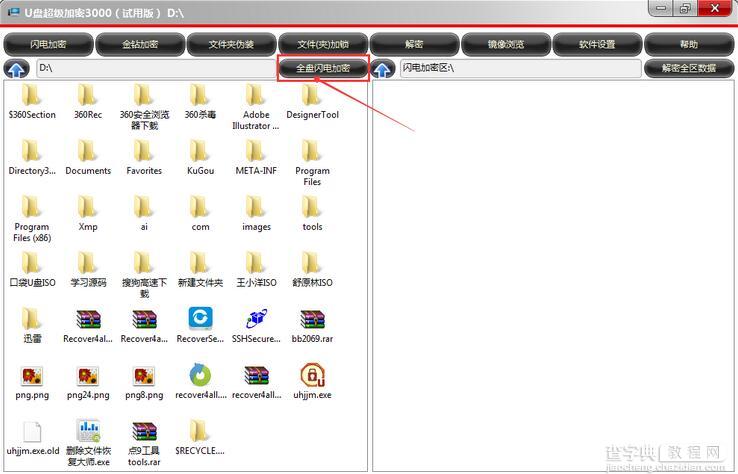The image size is (738, 474).
Task: Choose 文件(夹)加锁 option
Action: coord(323,44)
